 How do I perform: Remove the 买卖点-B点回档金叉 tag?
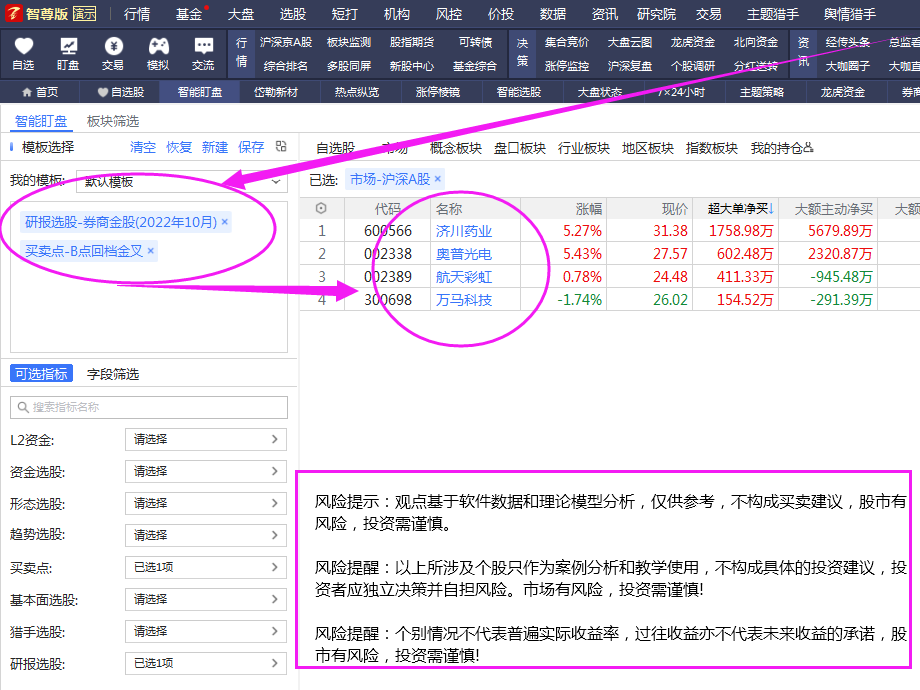151,251
